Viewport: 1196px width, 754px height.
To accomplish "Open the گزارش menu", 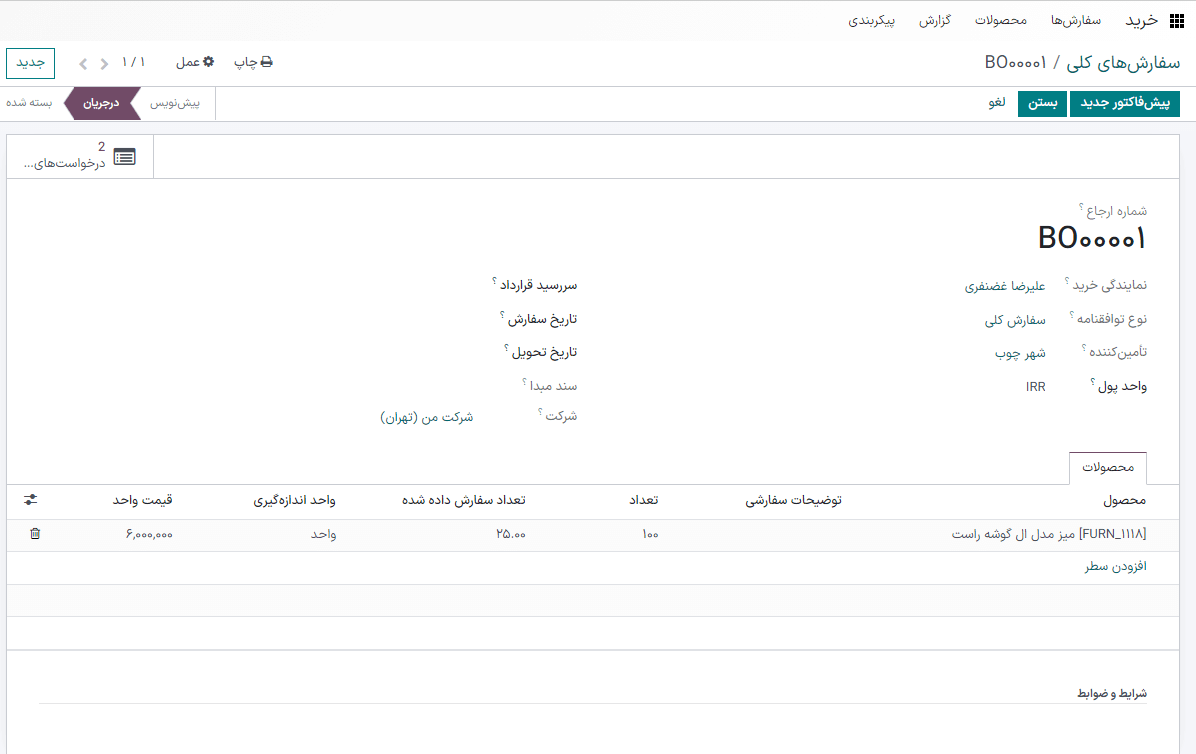I will coord(936,20).
